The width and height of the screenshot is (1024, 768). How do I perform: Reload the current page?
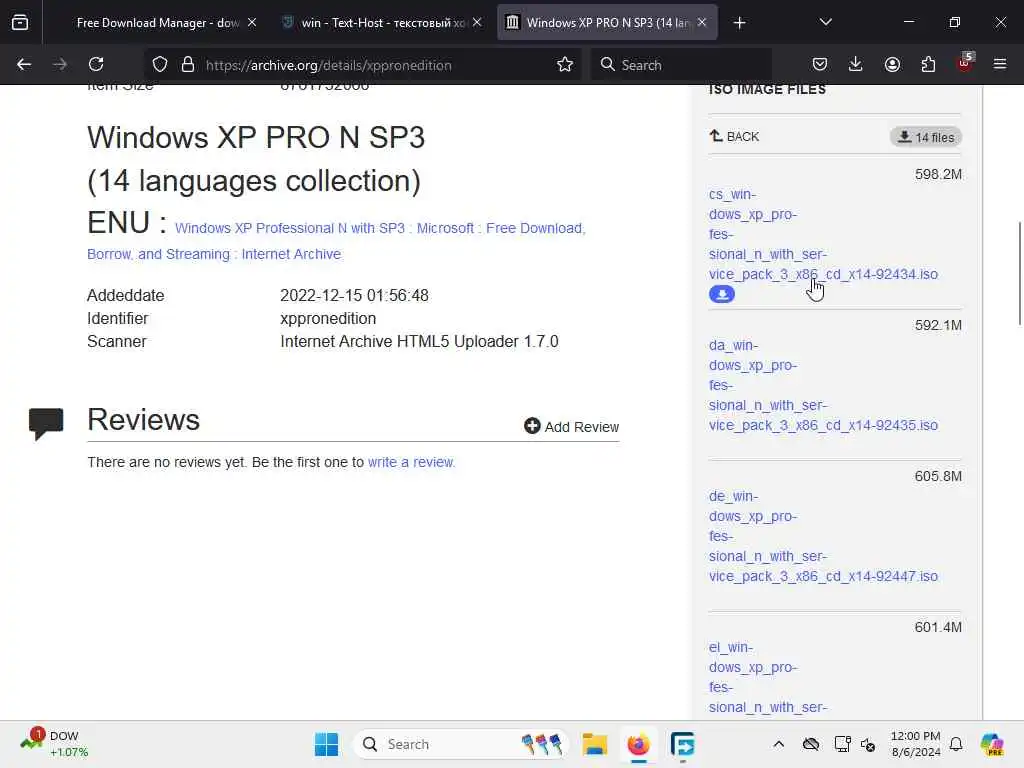tap(96, 65)
